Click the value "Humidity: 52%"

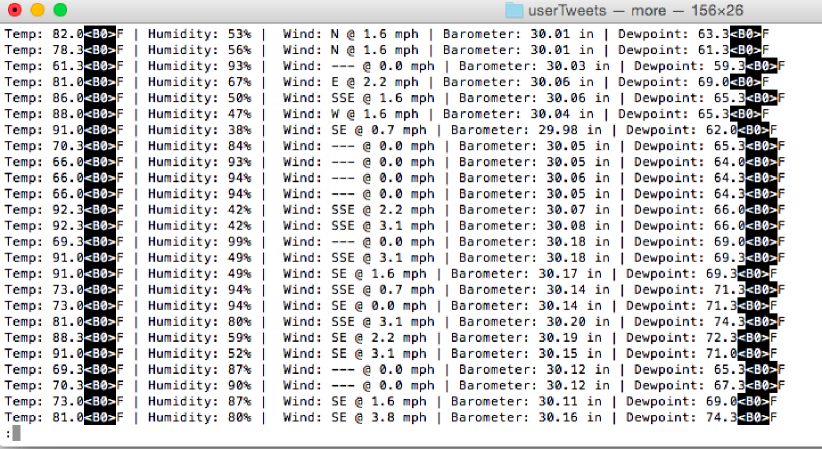[x=199, y=354]
